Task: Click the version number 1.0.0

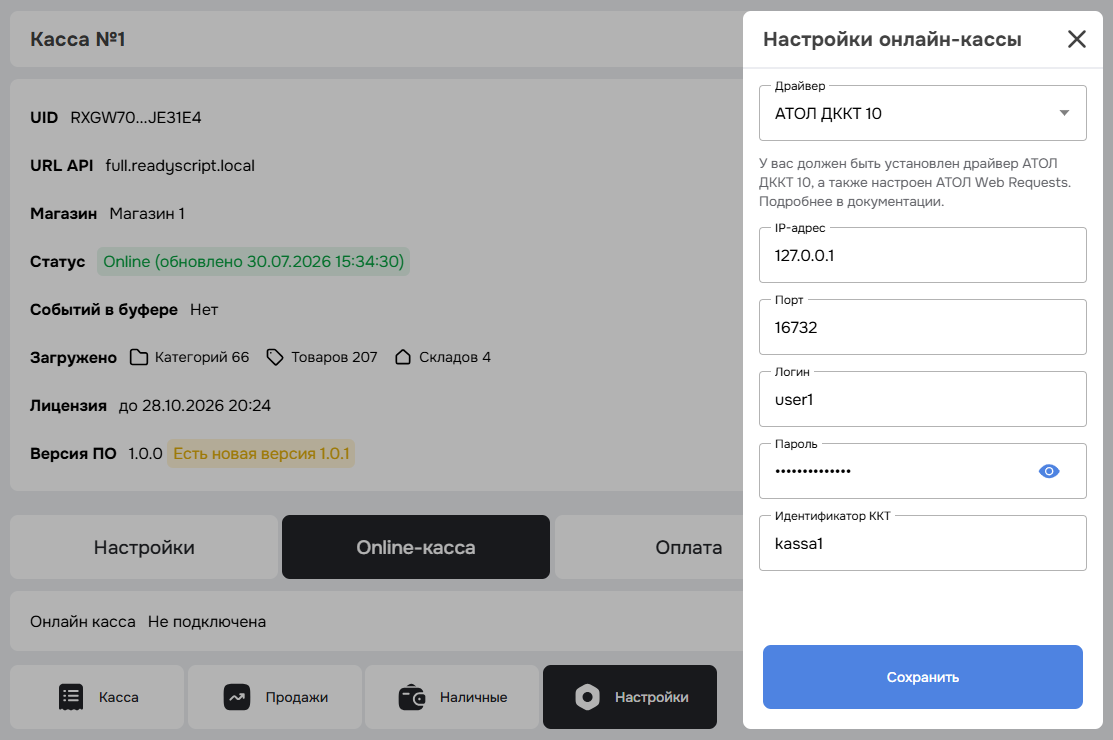Action: 146,453
